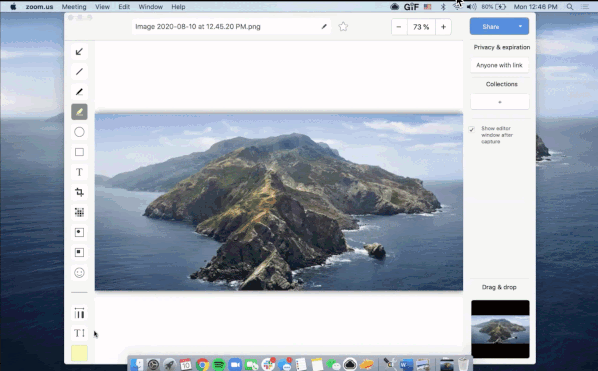Click the CloudApp cloud icon in menu bar
The width and height of the screenshot is (598, 371).
[395, 6]
